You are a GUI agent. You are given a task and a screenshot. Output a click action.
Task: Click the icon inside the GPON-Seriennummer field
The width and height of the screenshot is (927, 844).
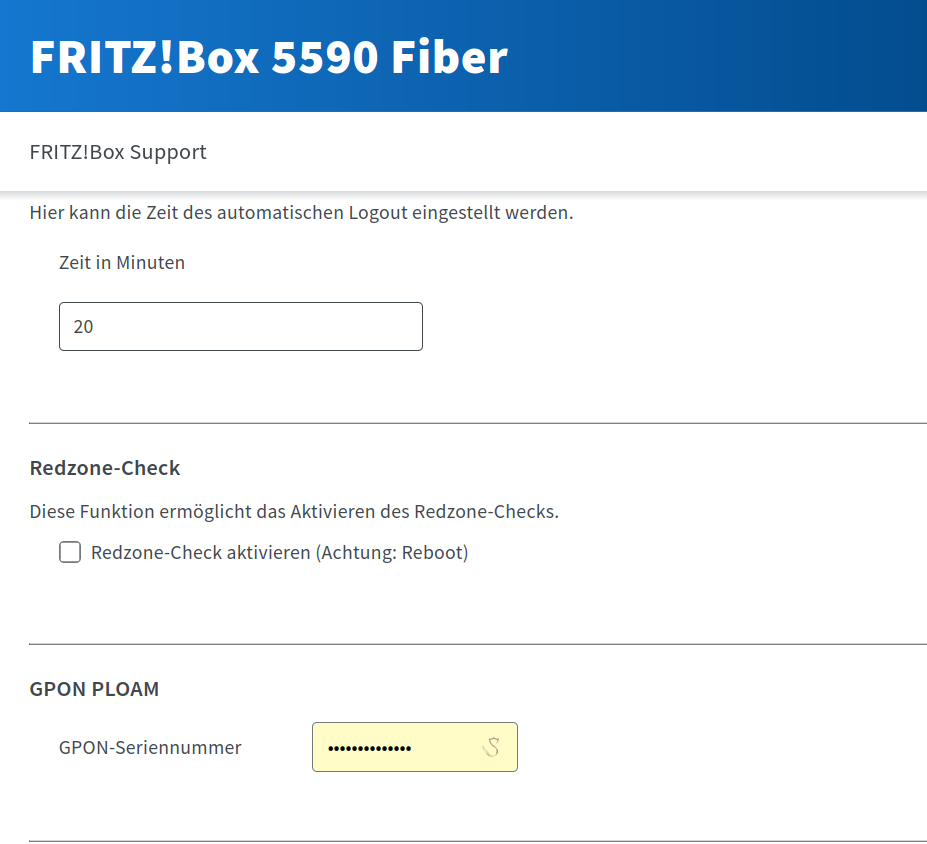pyautogui.click(x=491, y=748)
